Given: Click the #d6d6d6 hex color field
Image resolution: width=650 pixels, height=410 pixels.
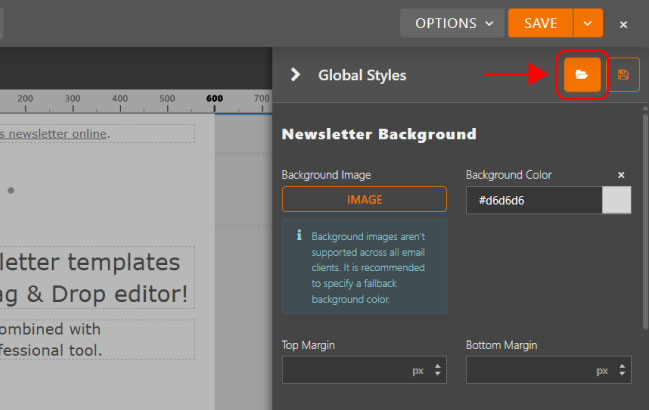Looking at the screenshot, I should pos(534,200).
